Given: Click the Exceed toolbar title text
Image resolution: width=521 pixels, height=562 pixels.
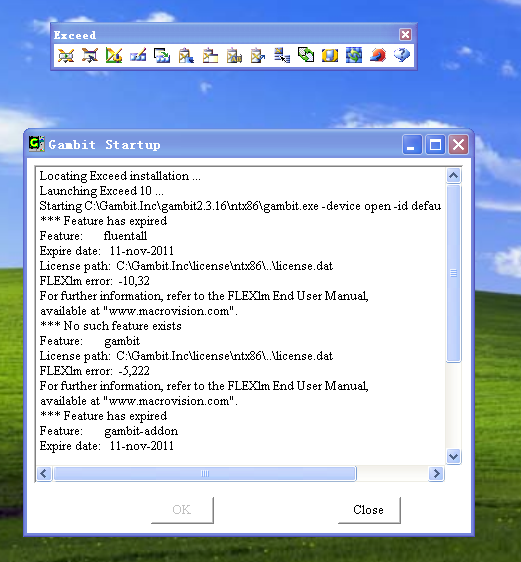Looking at the screenshot, I should (x=75, y=35).
